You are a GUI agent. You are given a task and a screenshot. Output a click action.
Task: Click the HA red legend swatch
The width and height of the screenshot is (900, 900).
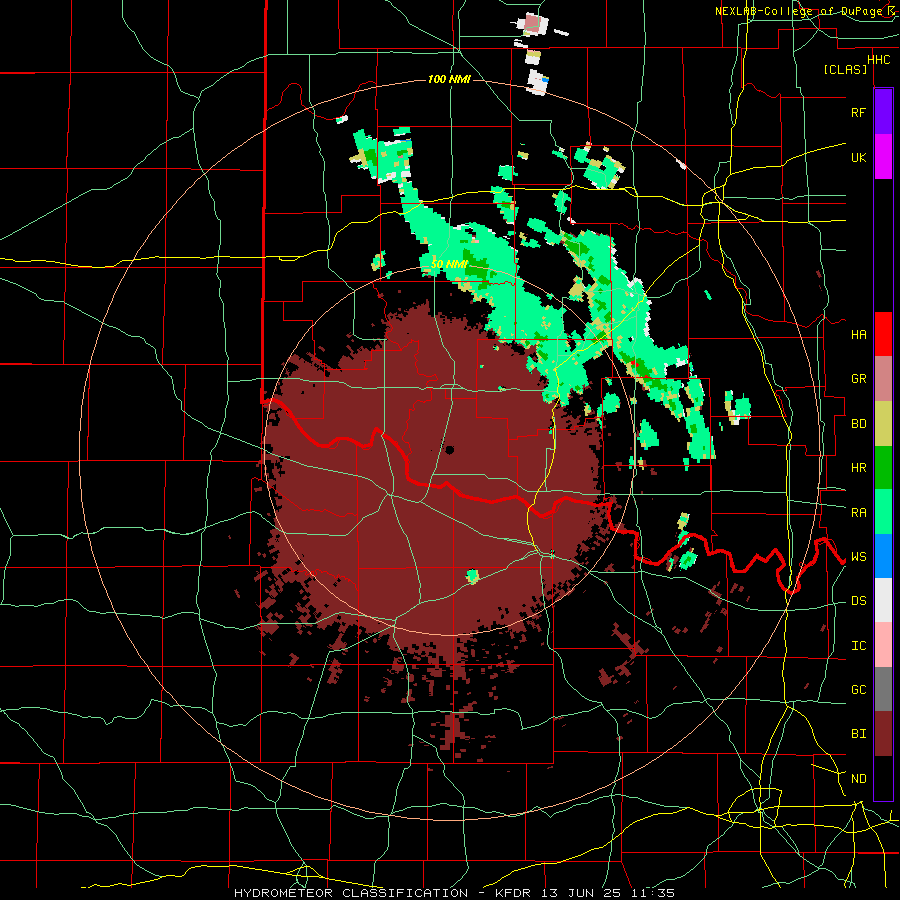tap(883, 334)
